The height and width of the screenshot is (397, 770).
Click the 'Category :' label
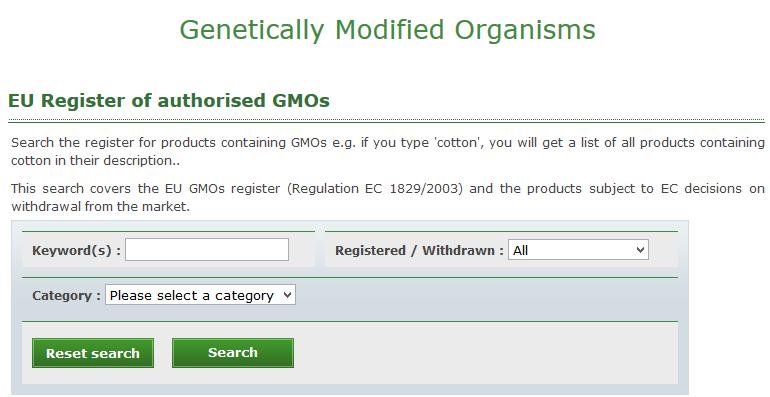coord(66,296)
